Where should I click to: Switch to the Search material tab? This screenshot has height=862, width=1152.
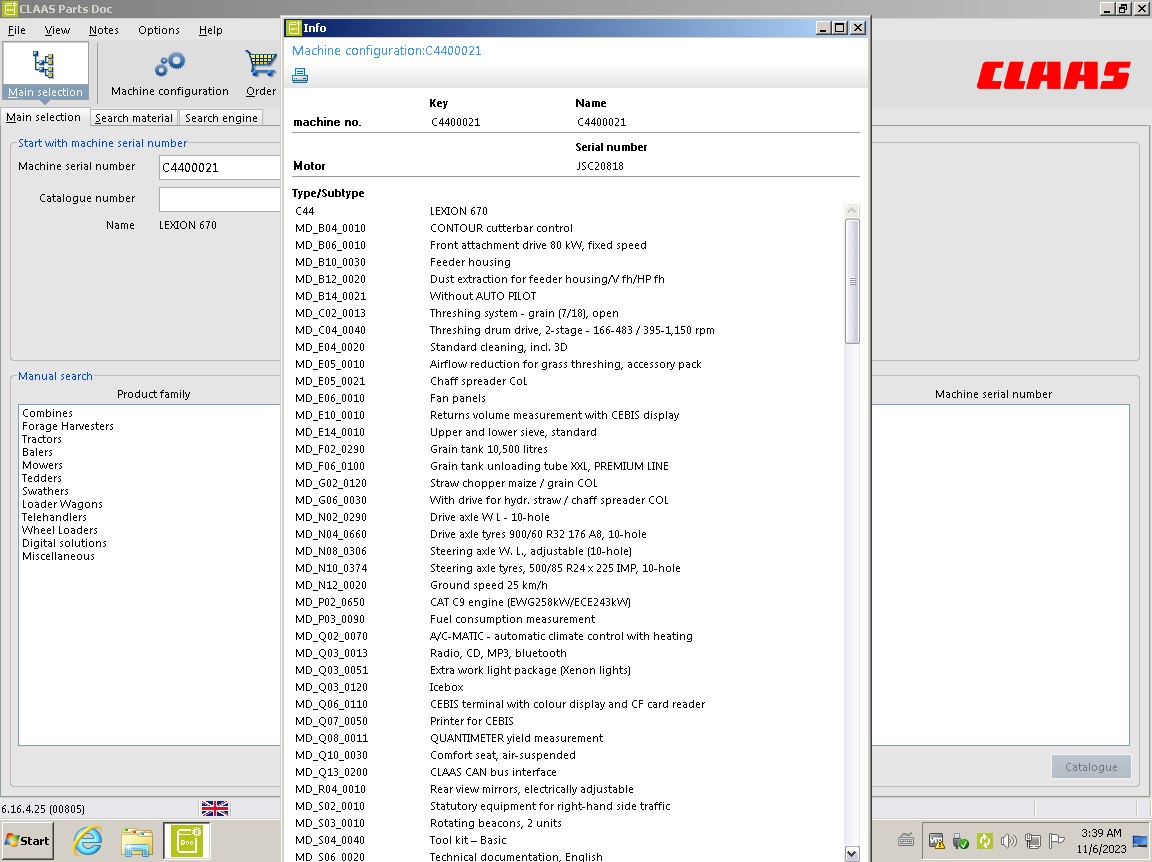(134, 118)
